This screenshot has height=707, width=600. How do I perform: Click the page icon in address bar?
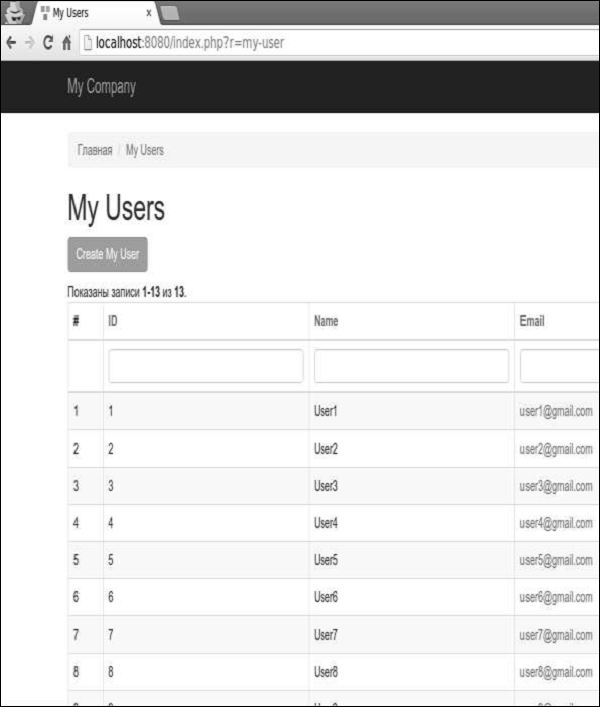86,44
